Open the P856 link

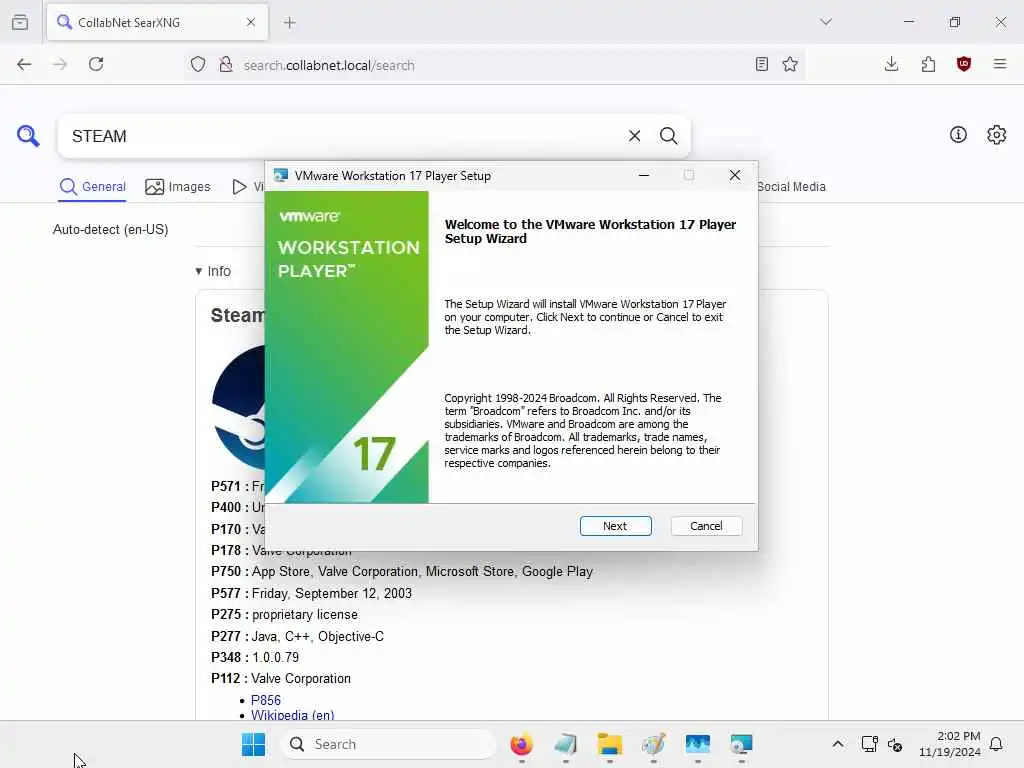pos(266,700)
